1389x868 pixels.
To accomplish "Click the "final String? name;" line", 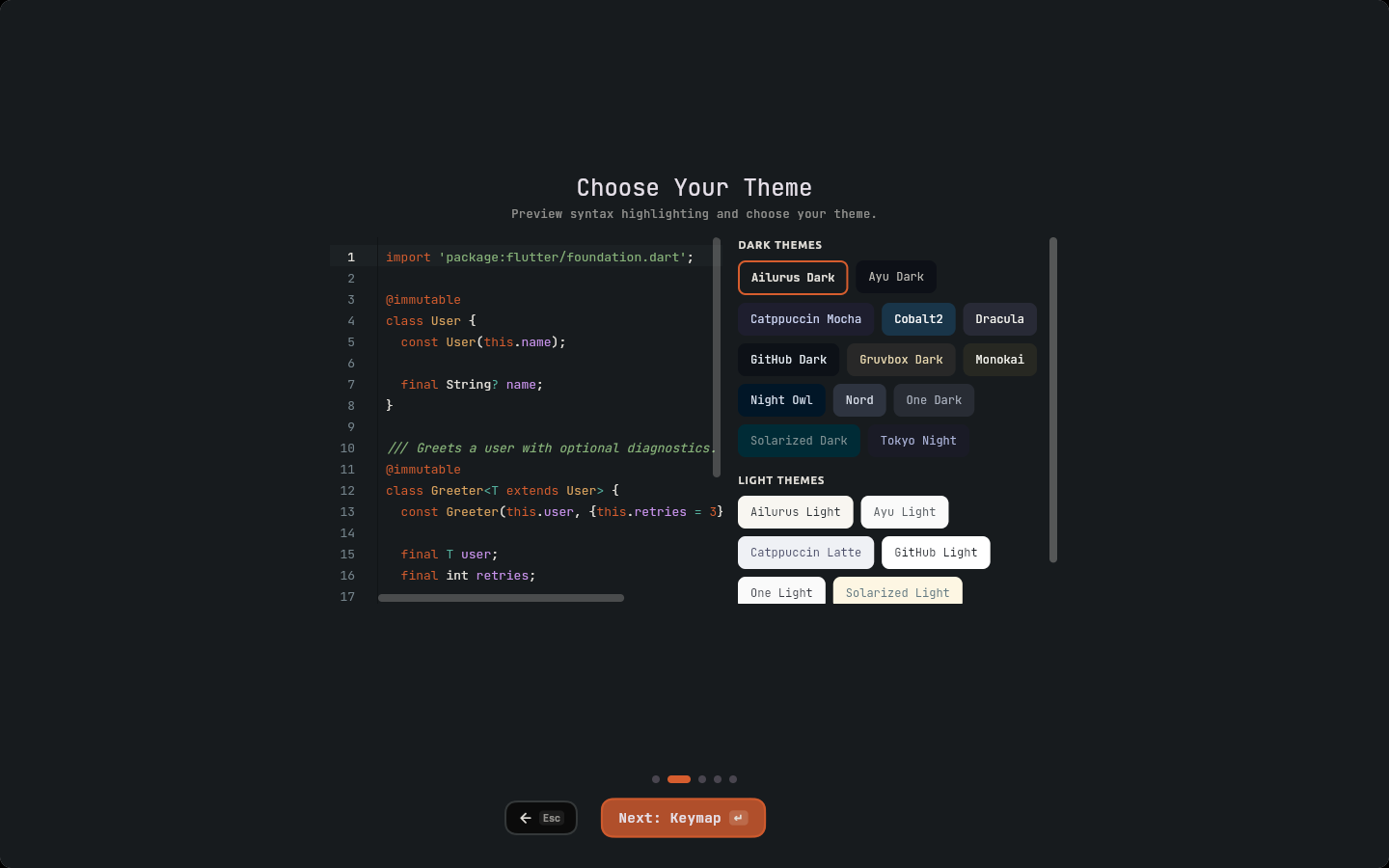I will [472, 385].
